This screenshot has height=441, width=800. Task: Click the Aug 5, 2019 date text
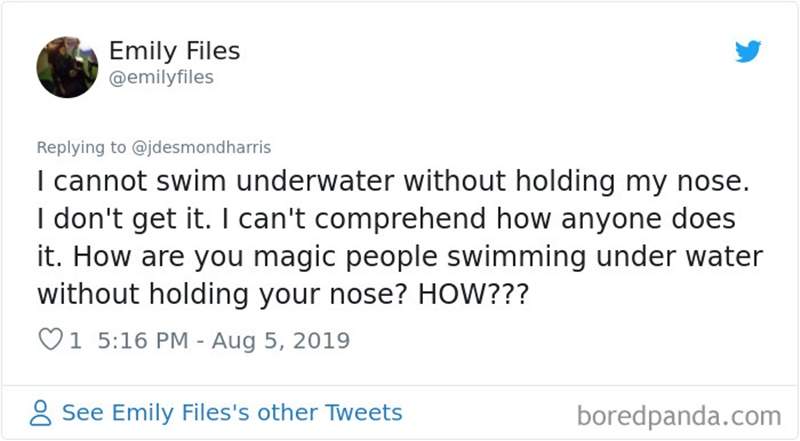[x=280, y=341]
